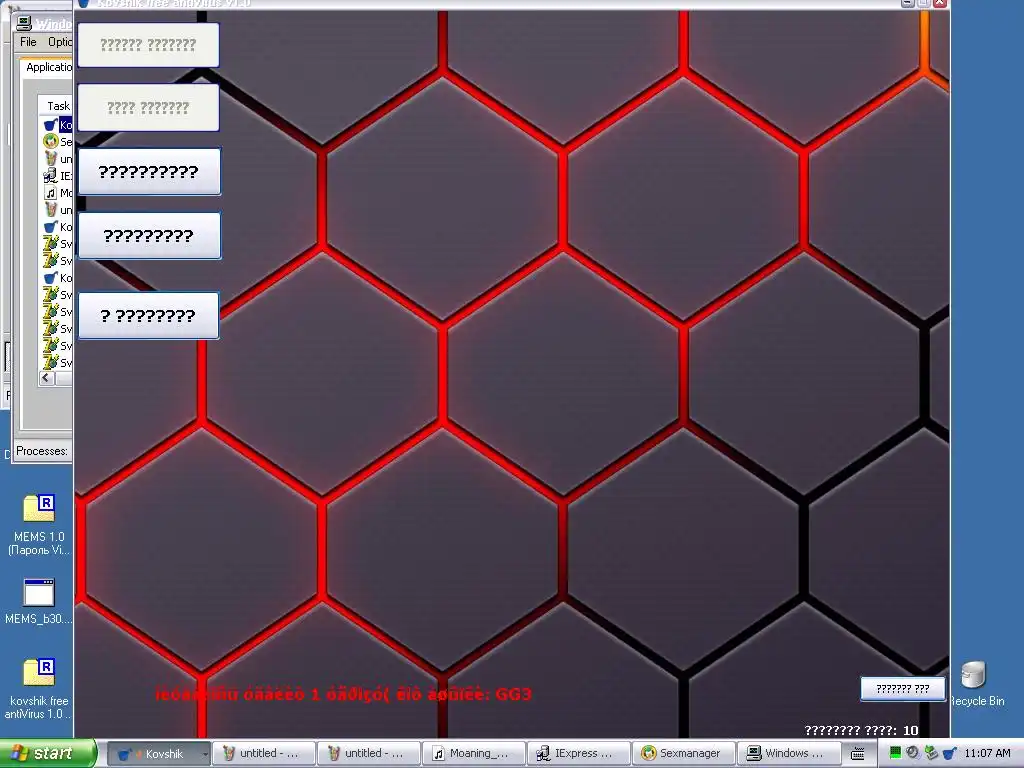Switch to IExpress window from taskbar
1024x768 pixels.
click(x=578, y=754)
